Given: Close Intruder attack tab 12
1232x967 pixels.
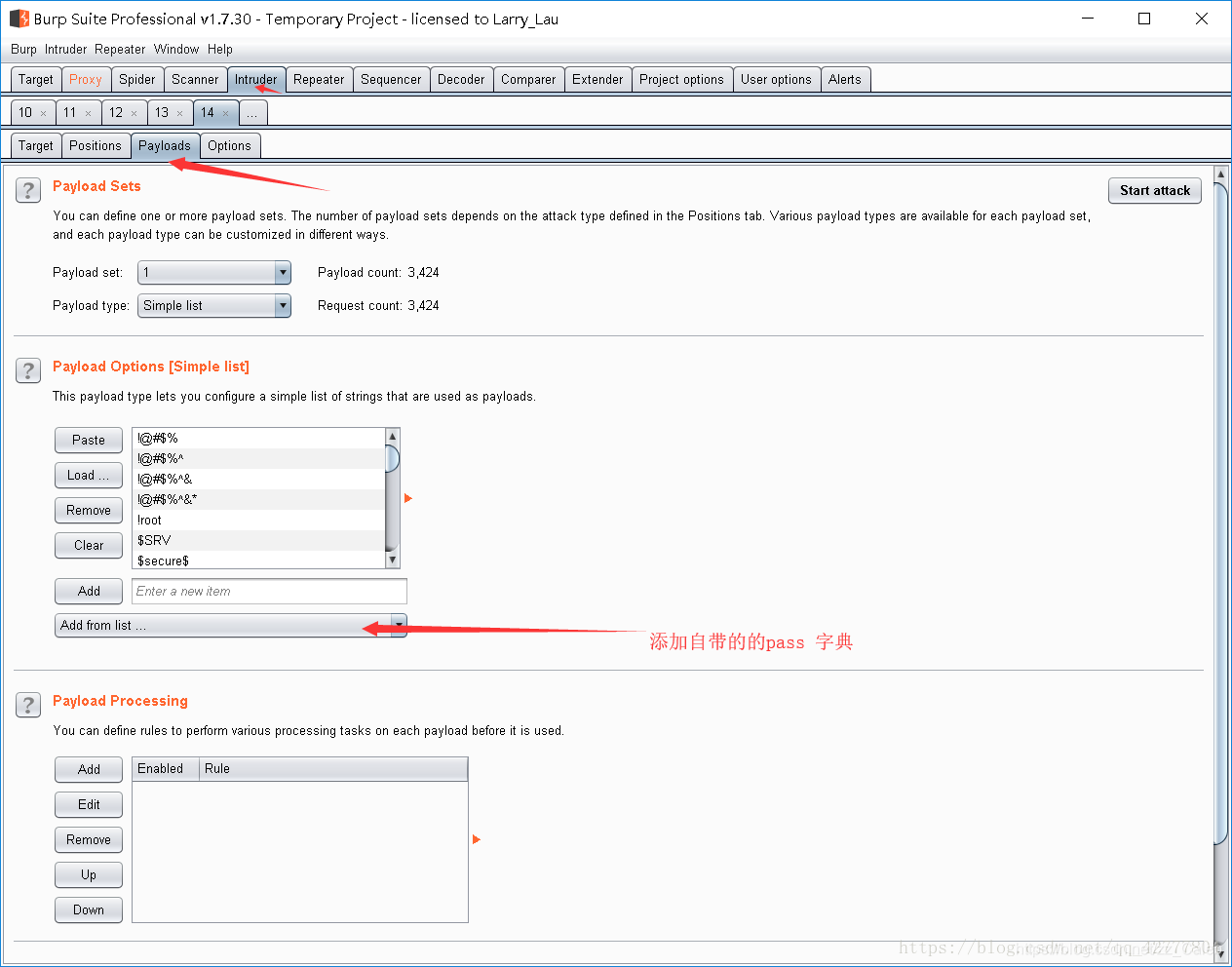Looking at the screenshot, I should (x=134, y=113).
